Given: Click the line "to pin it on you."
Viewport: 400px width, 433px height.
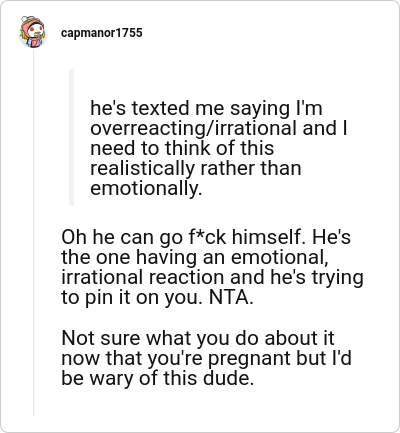Looking at the screenshot, I should [x=132, y=298].
